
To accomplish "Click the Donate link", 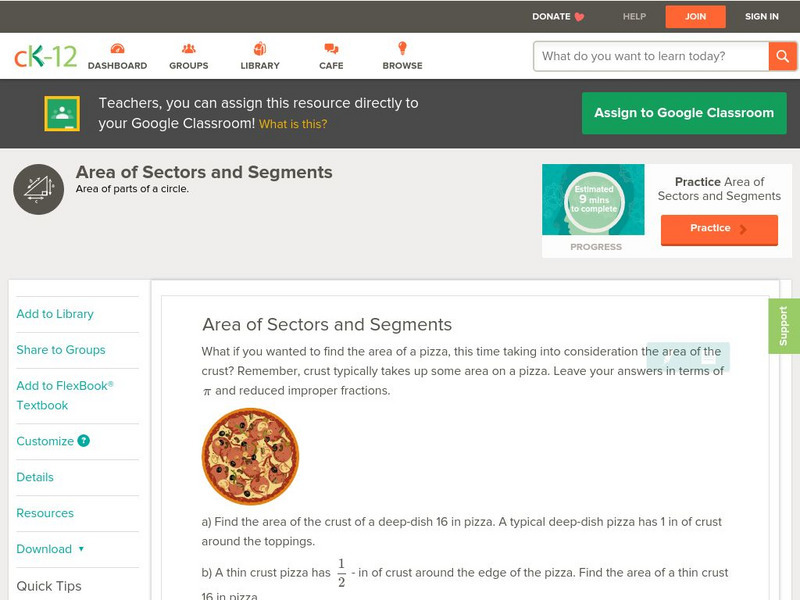I will pos(558,17).
